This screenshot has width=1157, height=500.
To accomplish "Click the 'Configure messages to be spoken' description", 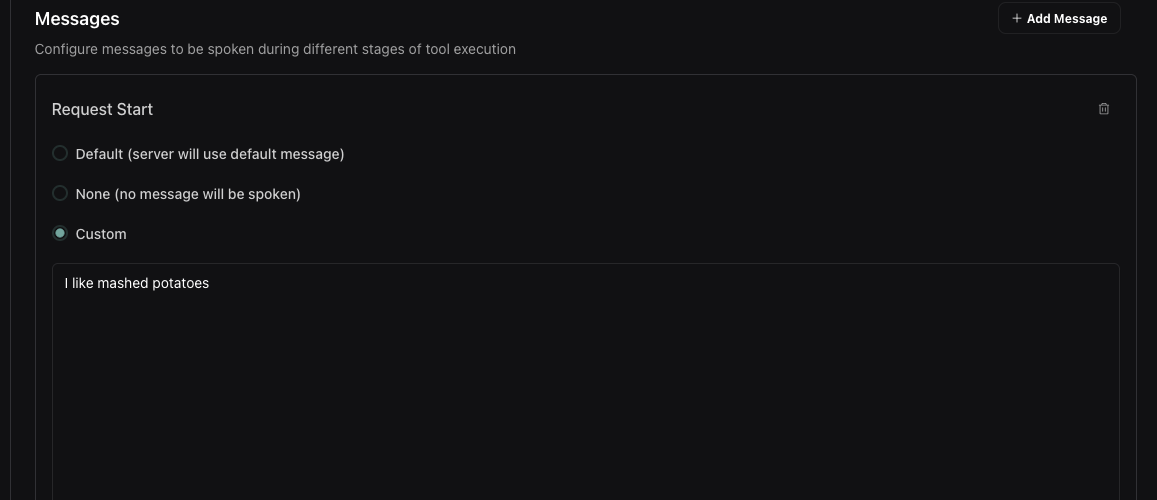I will click(275, 49).
